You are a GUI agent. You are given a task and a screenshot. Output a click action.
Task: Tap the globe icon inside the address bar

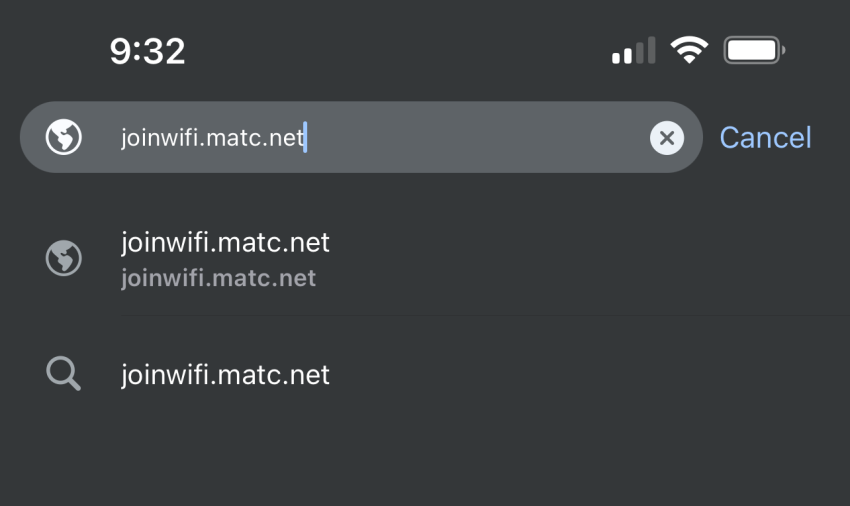click(x=63, y=137)
